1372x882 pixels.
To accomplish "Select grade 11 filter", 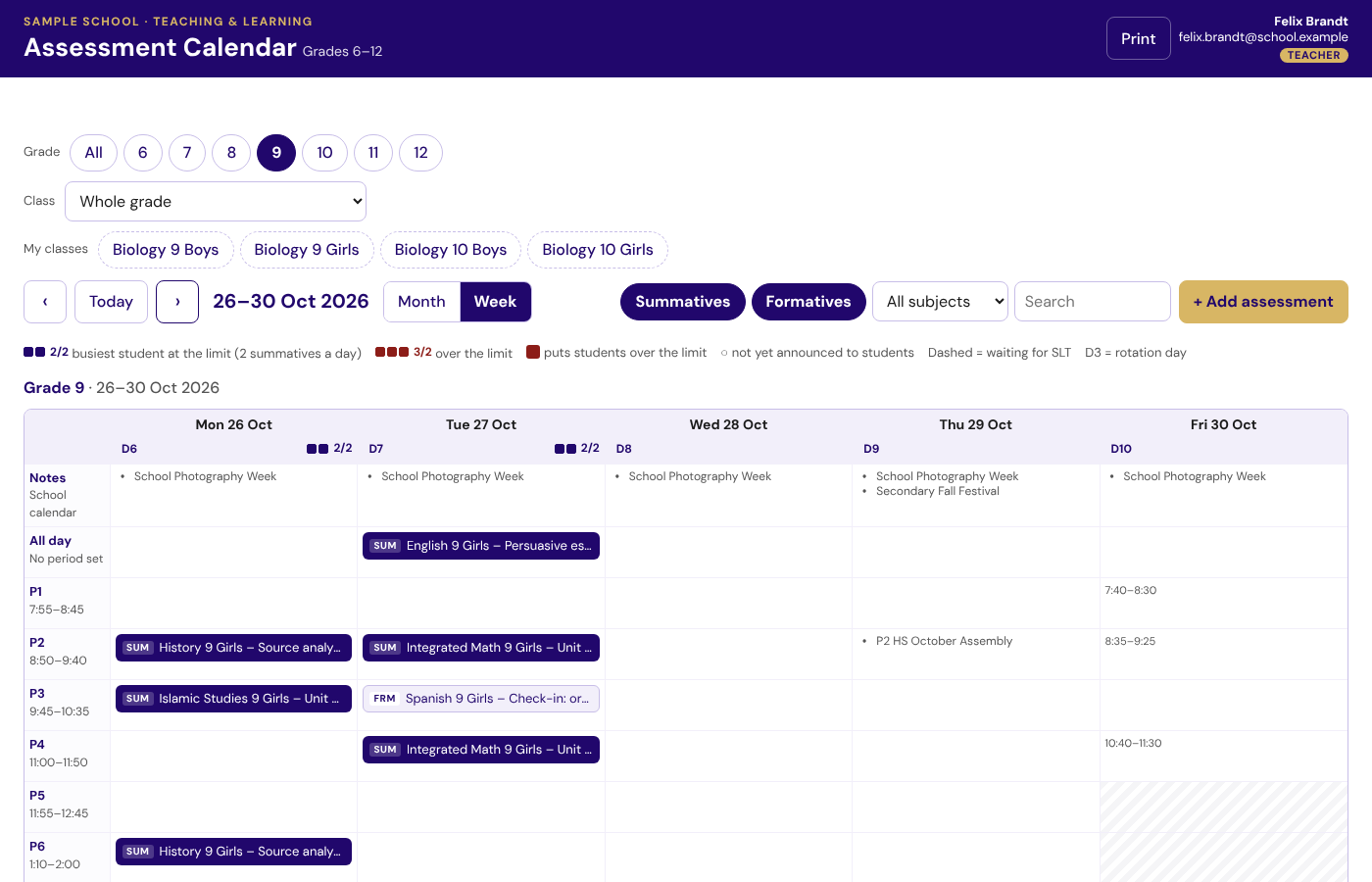I will pos(373,153).
